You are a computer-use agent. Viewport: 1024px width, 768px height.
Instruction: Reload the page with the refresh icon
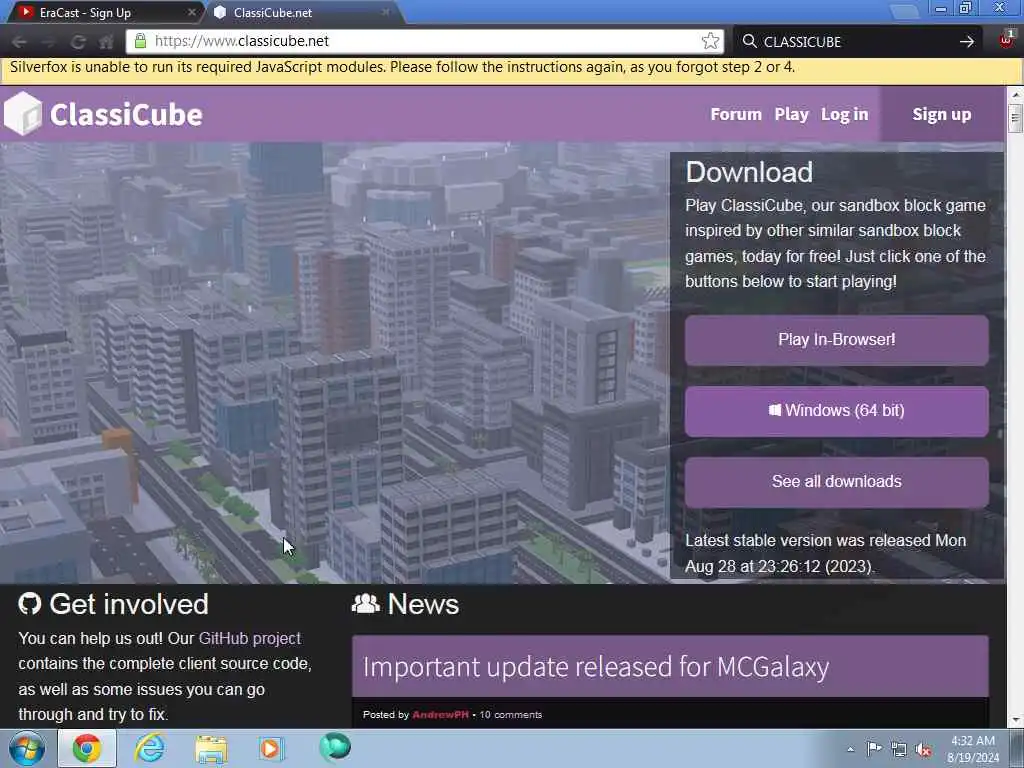78,42
